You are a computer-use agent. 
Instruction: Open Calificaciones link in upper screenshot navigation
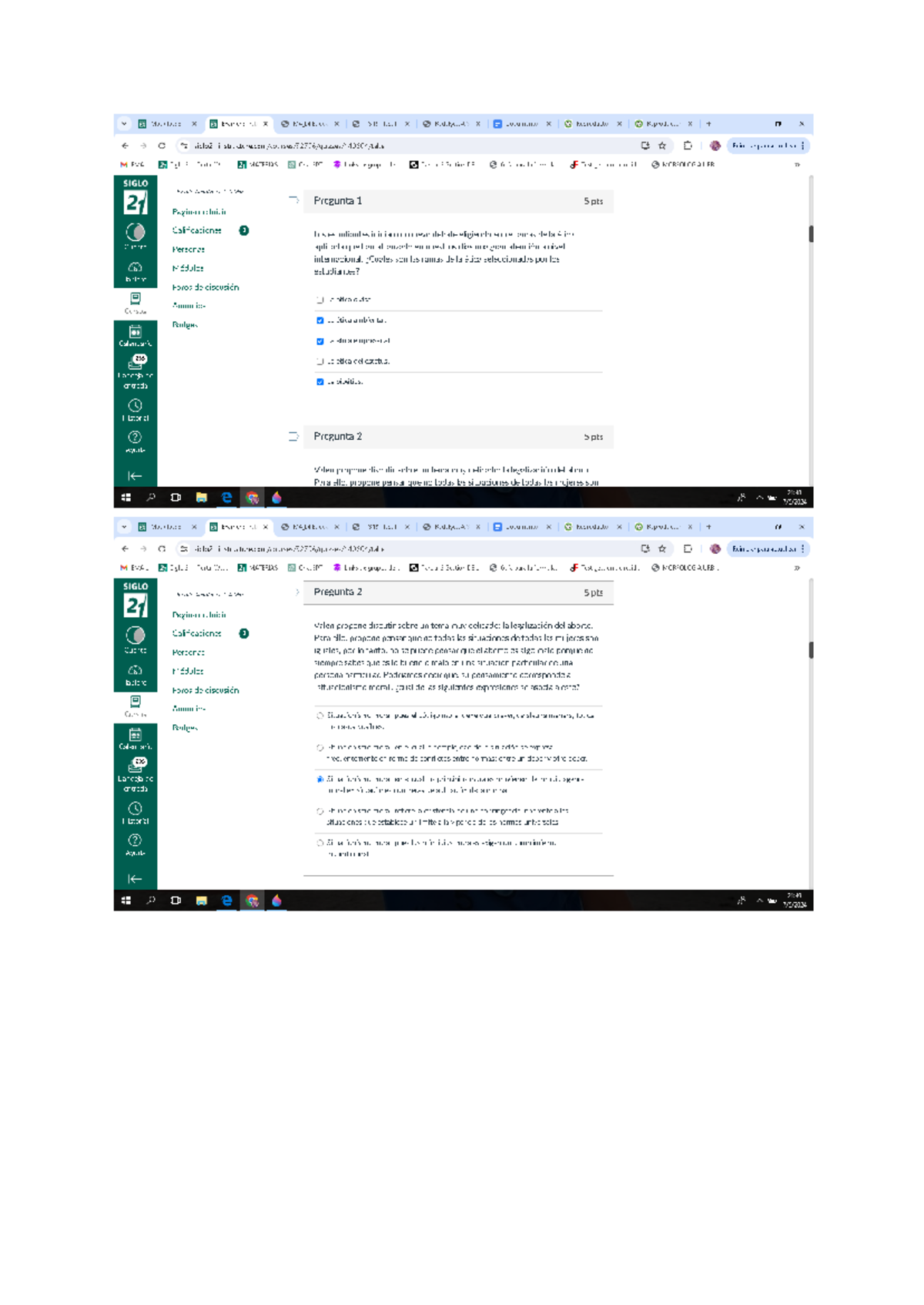[197, 230]
